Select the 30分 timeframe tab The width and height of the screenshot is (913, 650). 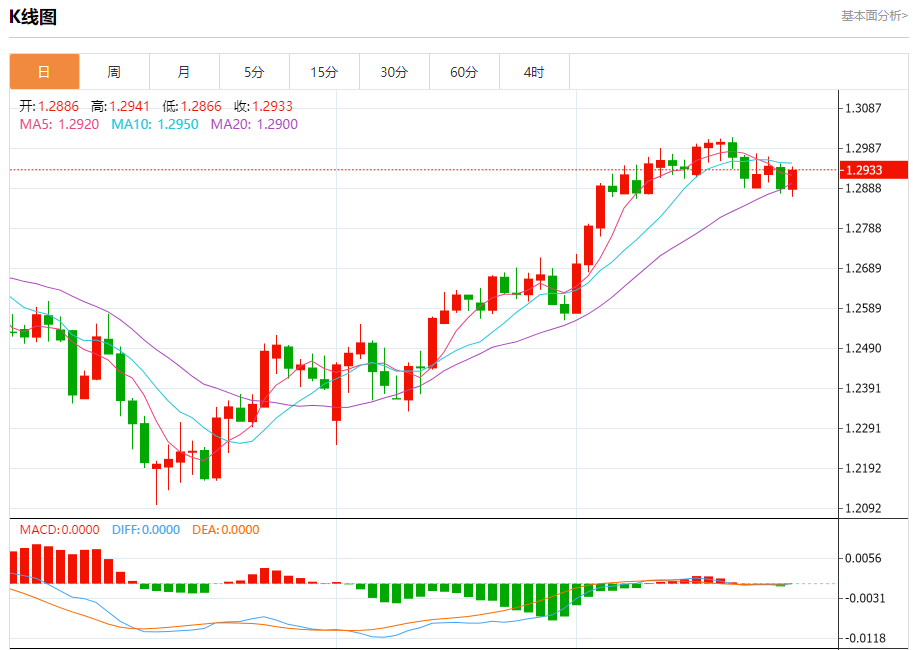coord(394,72)
